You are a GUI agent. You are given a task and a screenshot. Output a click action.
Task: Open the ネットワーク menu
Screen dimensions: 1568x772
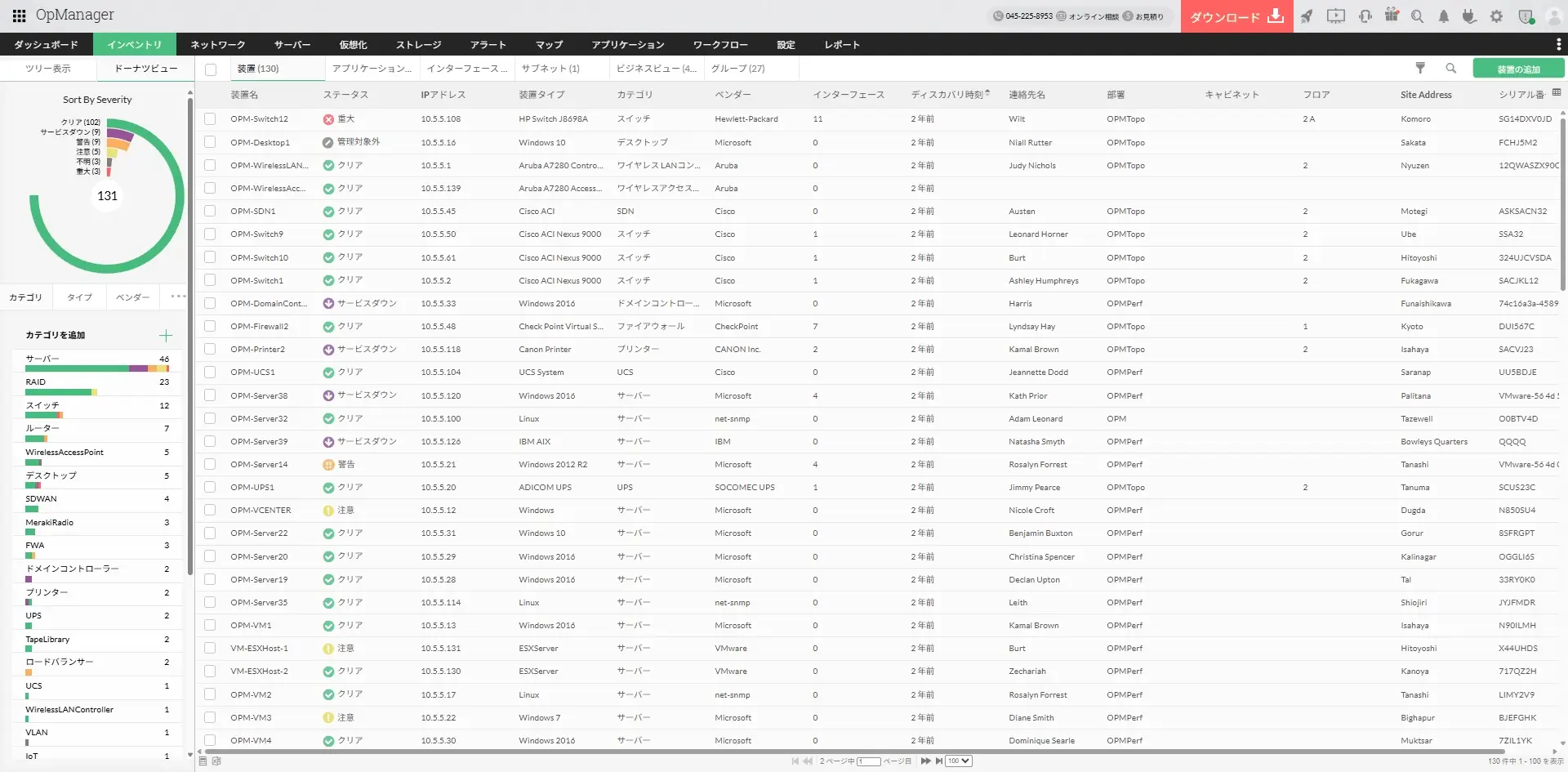[217, 44]
